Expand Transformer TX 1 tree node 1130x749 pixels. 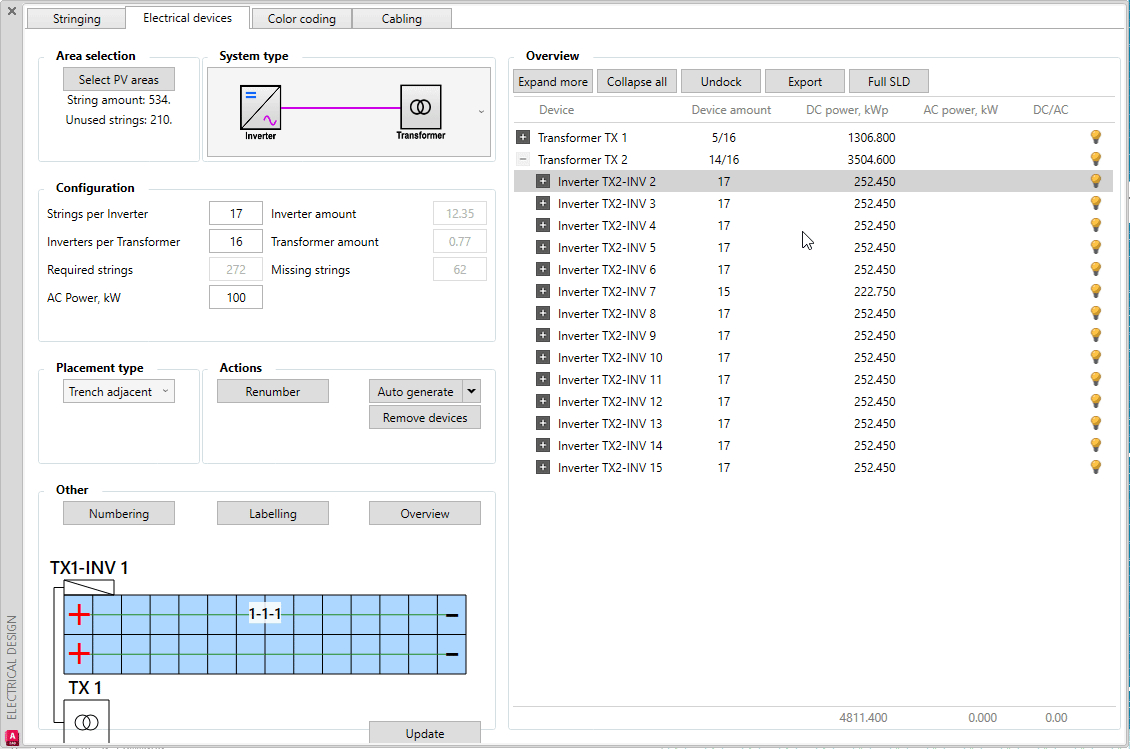coord(523,137)
